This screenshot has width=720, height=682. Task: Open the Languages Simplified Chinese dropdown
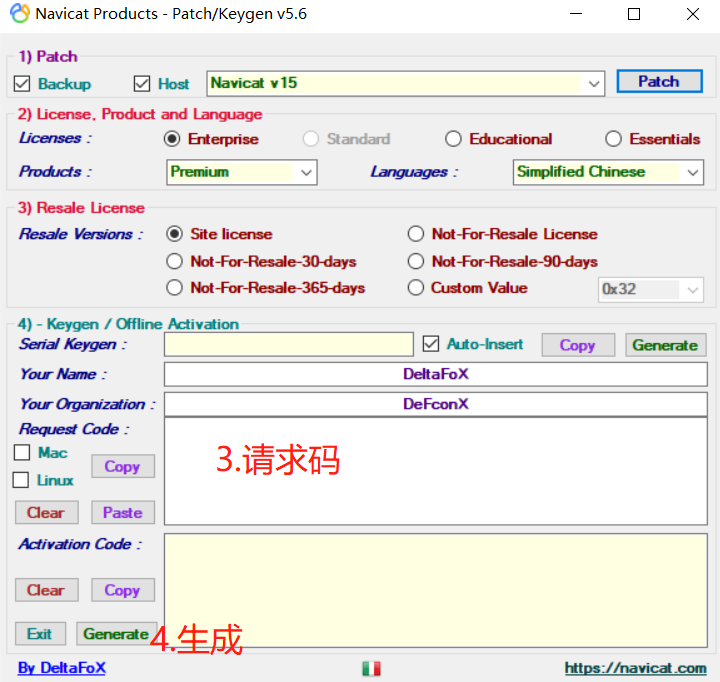(608, 172)
